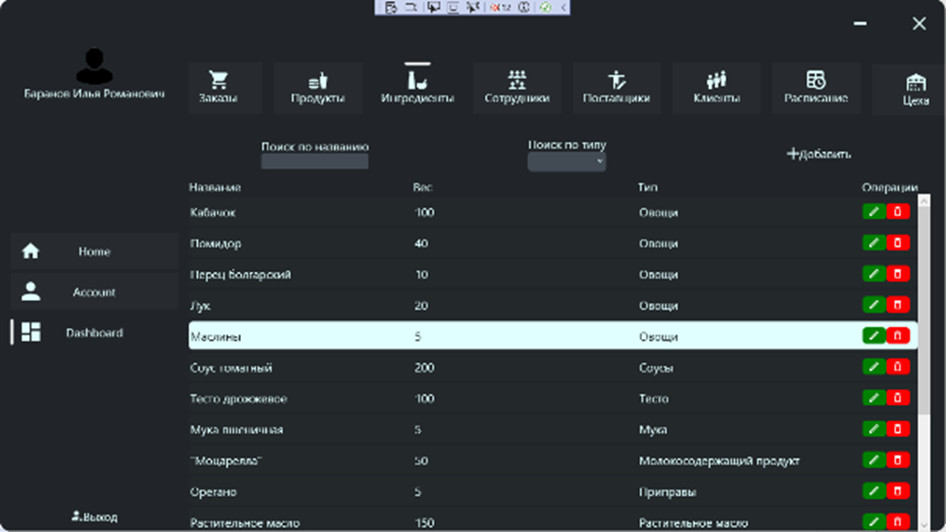Delete the Кабачок row
946x532 pixels.
(898, 212)
